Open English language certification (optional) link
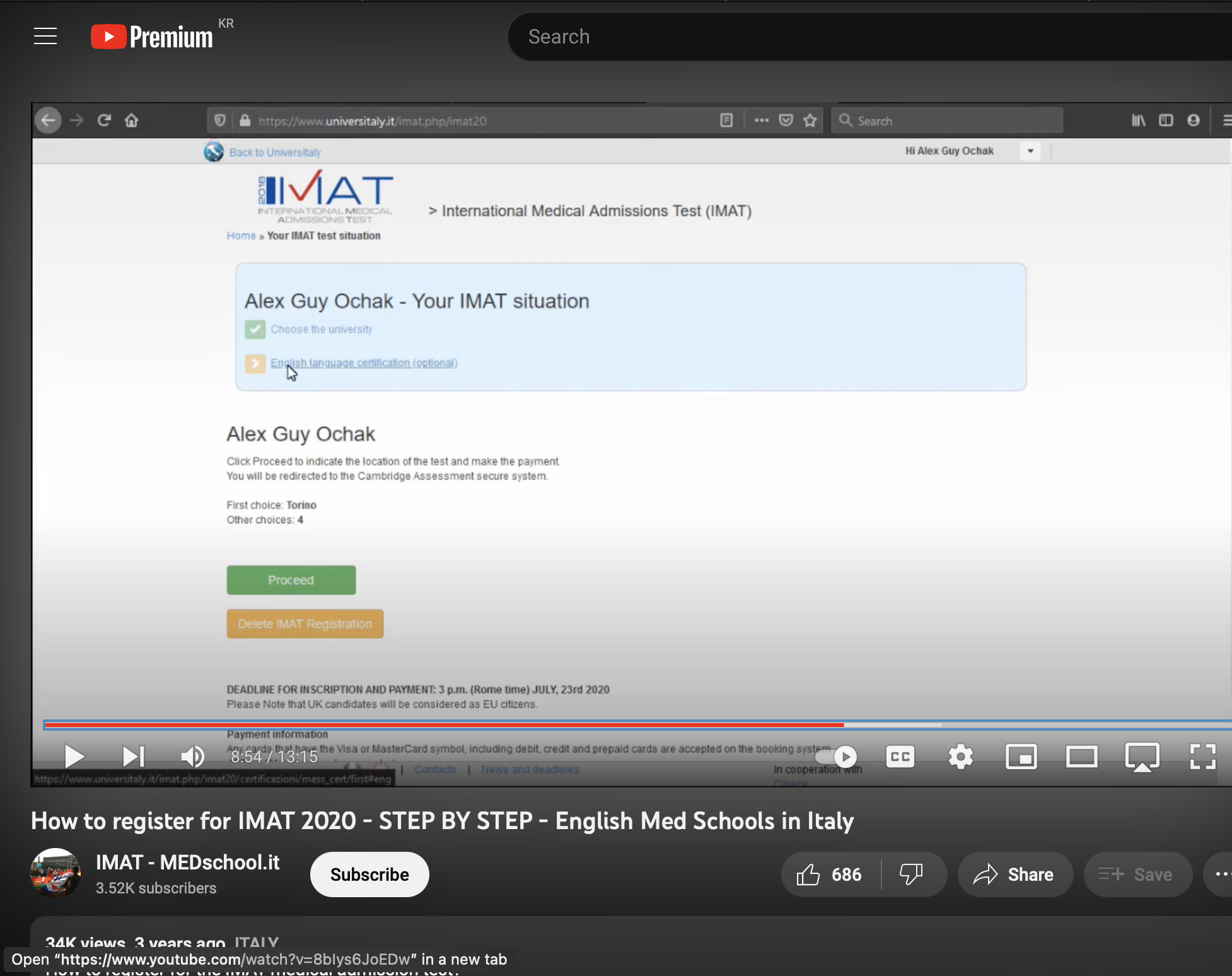The width and height of the screenshot is (1232, 976). (x=364, y=363)
